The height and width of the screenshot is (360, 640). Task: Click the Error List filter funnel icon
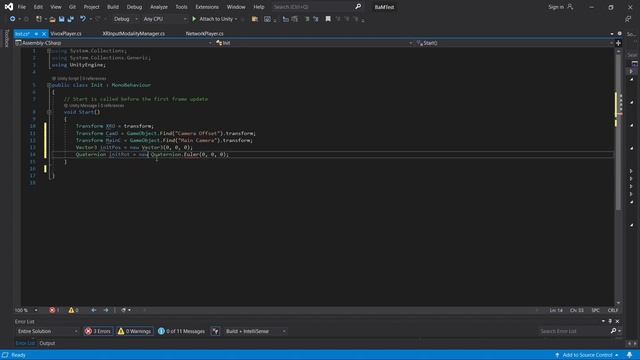216,331
